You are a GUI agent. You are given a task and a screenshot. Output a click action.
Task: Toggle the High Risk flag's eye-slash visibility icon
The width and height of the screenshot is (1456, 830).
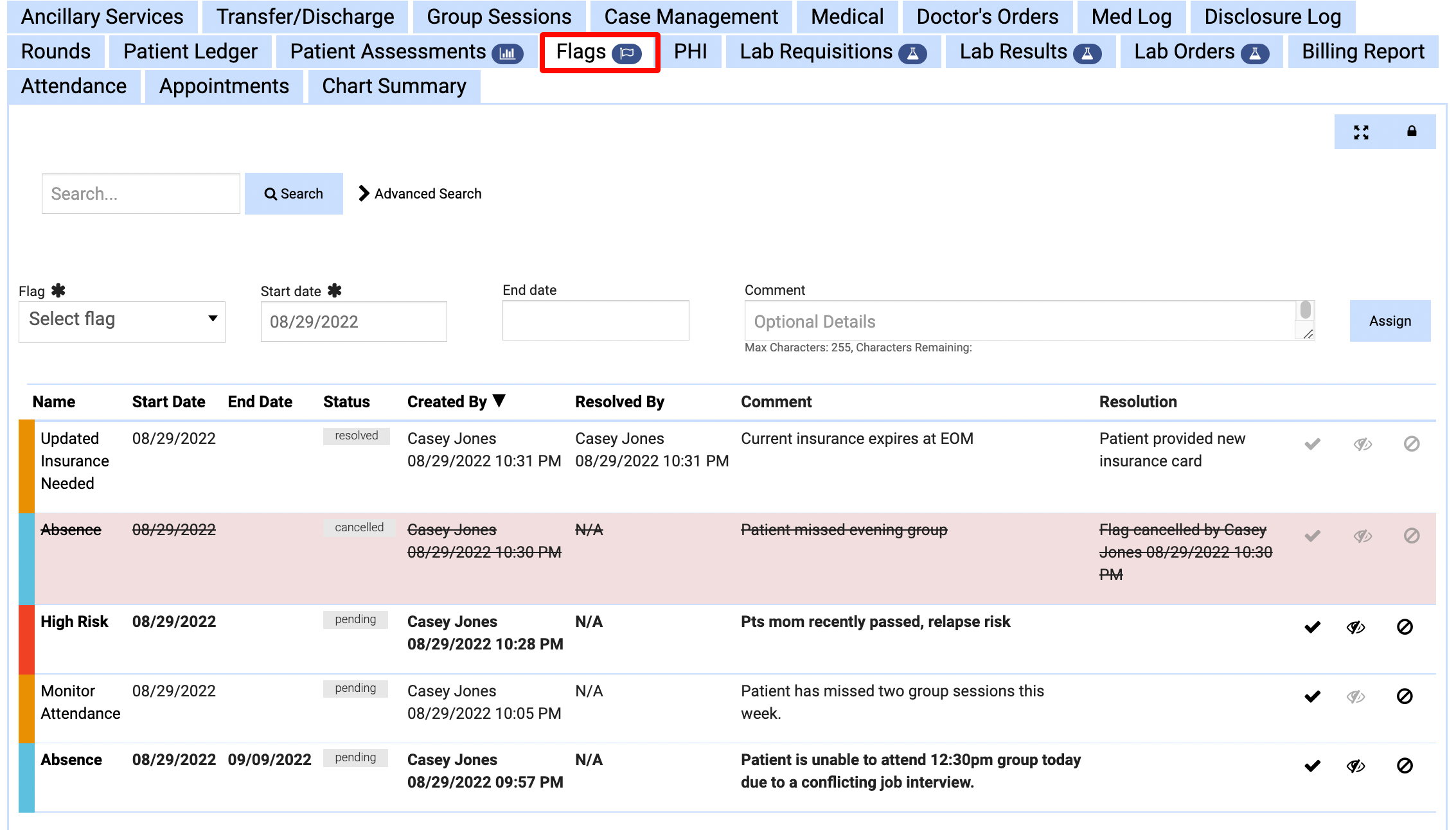1356,627
